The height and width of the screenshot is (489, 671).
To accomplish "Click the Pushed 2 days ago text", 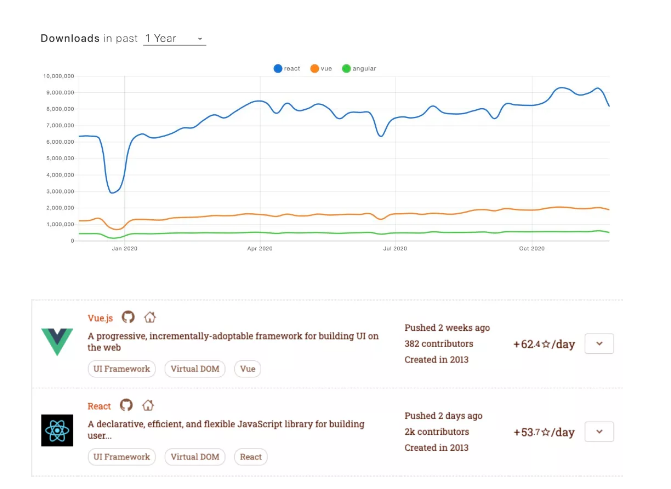I will pyautogui.click(x=443, y=416).
